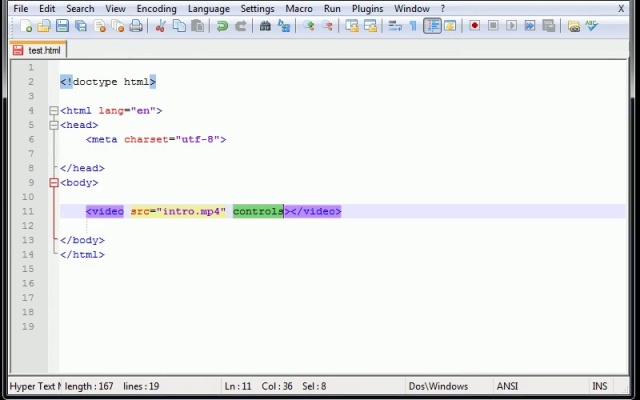The height and width of the screenshot is (400, 640).
Task: Open the Plugins menu
Action: coord(367,9)
